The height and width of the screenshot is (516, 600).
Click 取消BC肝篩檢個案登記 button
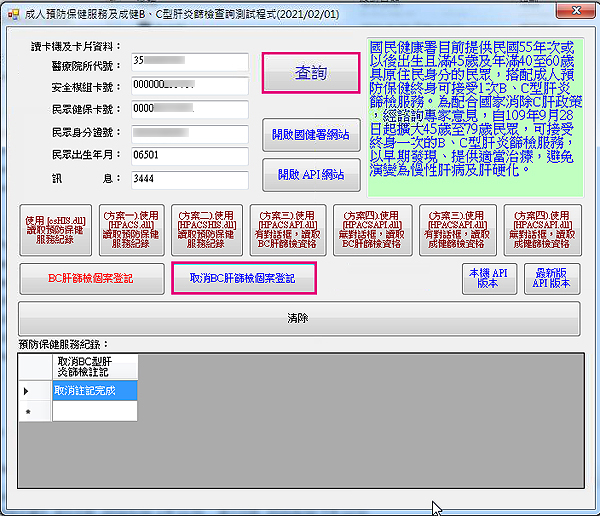coord(244,278)
